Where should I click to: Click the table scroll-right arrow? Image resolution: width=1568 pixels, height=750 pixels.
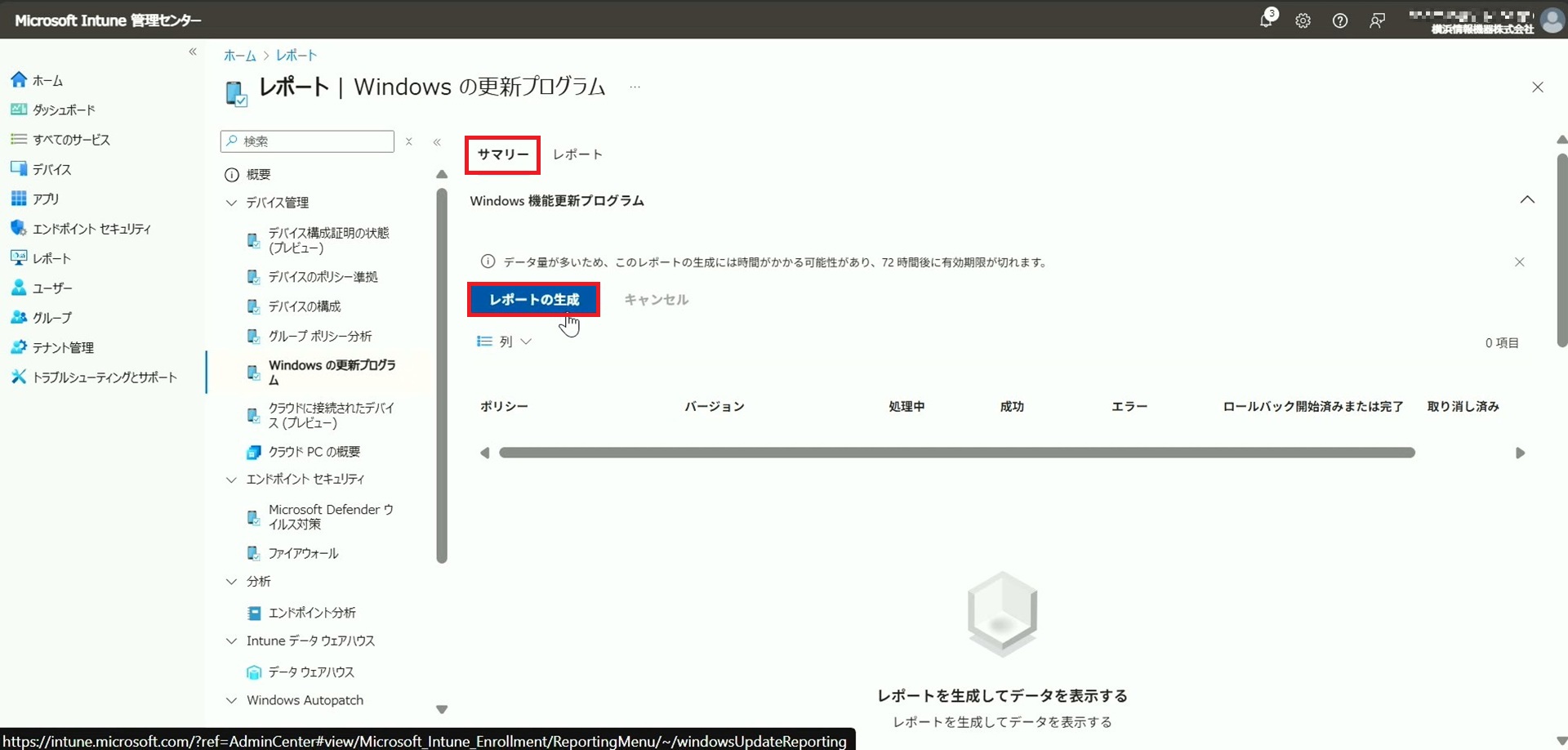point(1520,453)
